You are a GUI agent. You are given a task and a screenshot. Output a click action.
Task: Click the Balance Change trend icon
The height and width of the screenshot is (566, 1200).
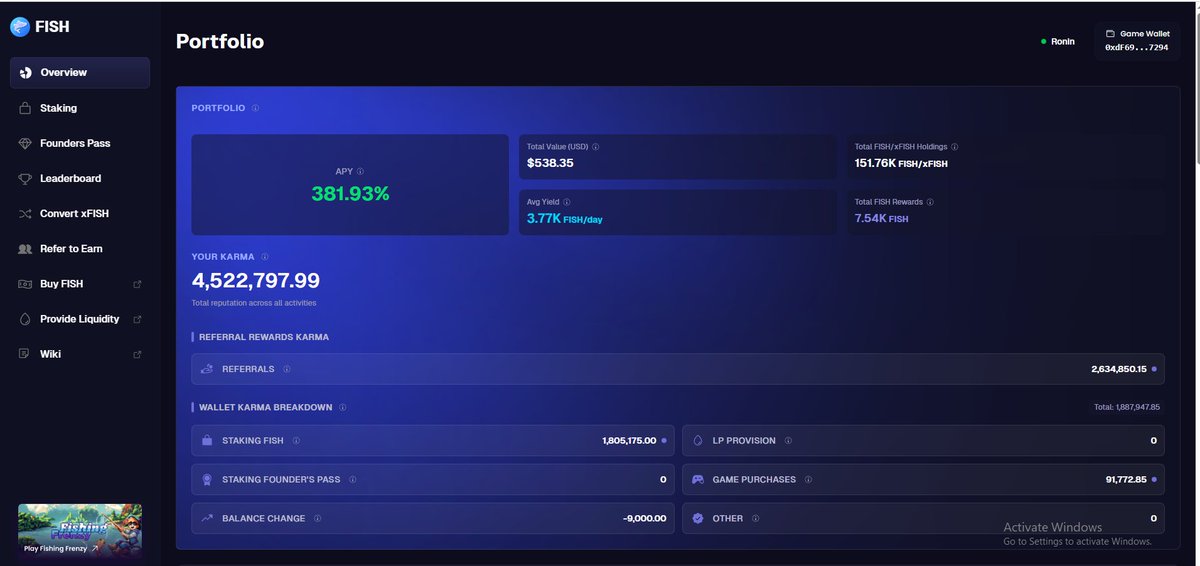pyautogui.click(x=207, y=519)
